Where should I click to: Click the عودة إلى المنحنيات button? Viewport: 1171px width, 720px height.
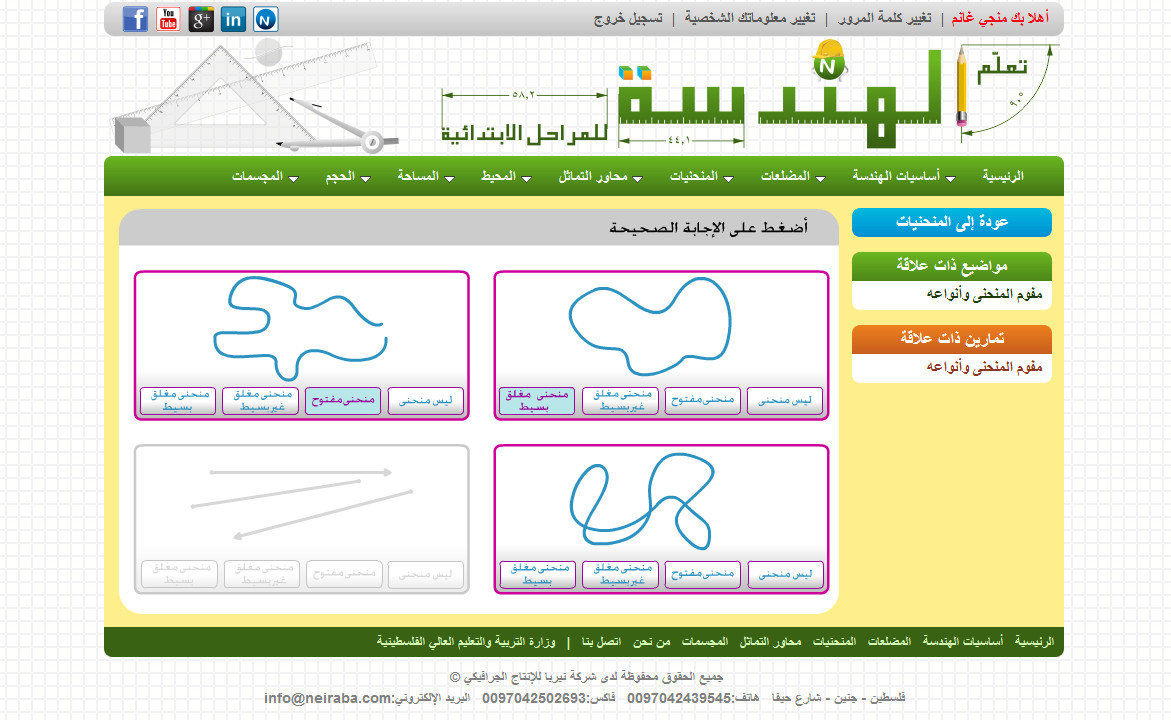[951, 223]
